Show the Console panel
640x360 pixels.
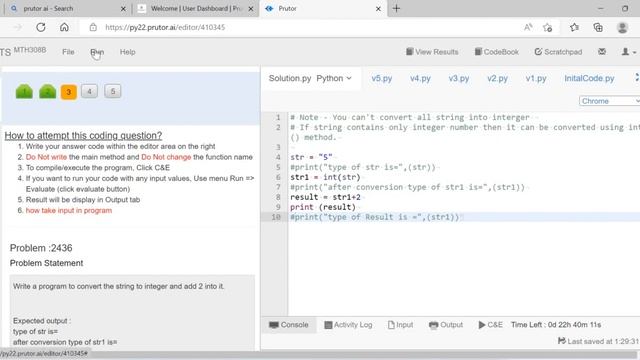[x=289, y=325]
